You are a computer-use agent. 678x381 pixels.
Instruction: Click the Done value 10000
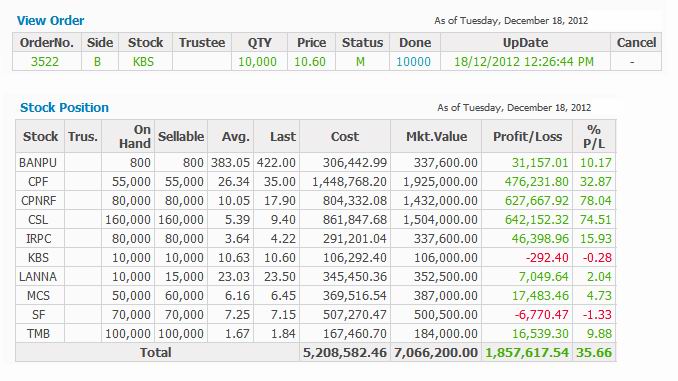point(413,62)
